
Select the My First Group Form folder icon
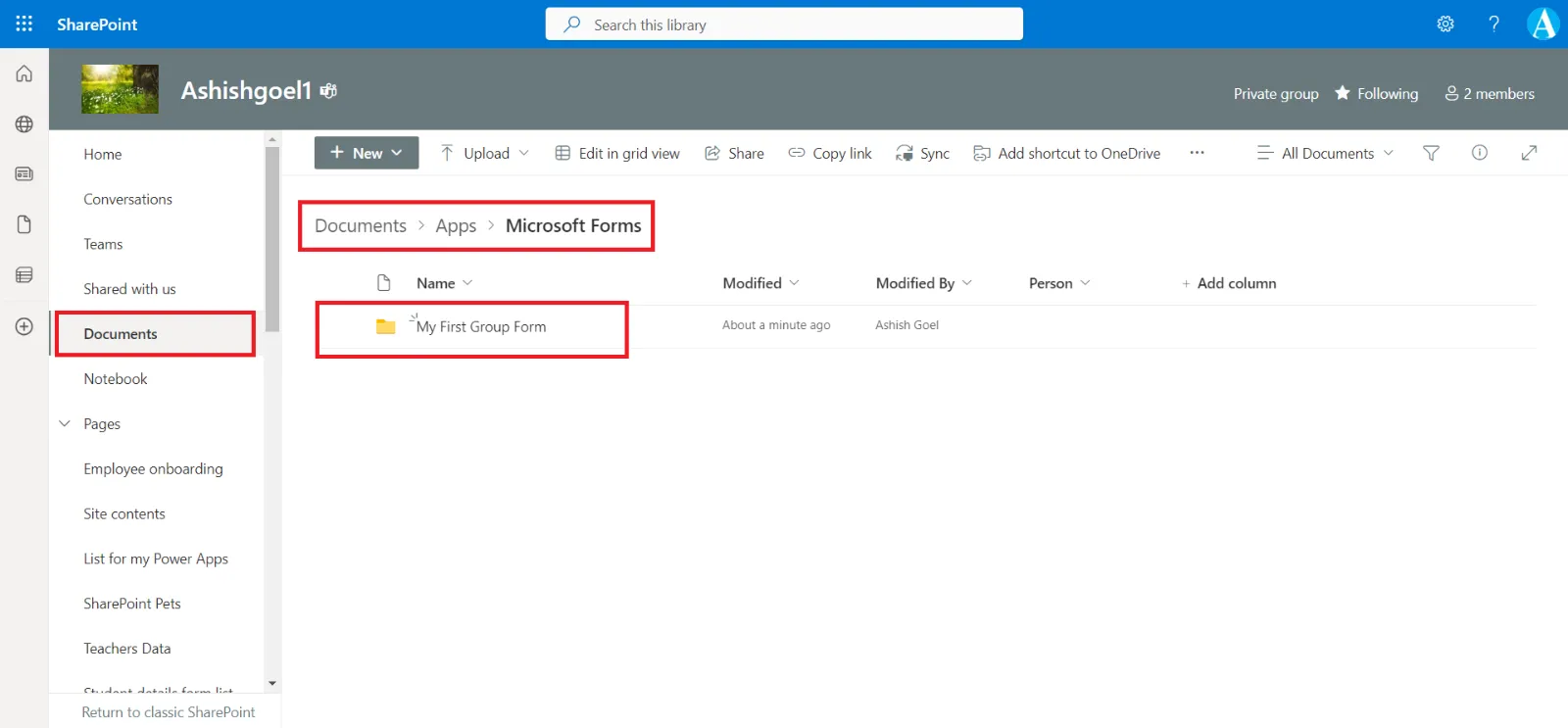click(385, 326)
